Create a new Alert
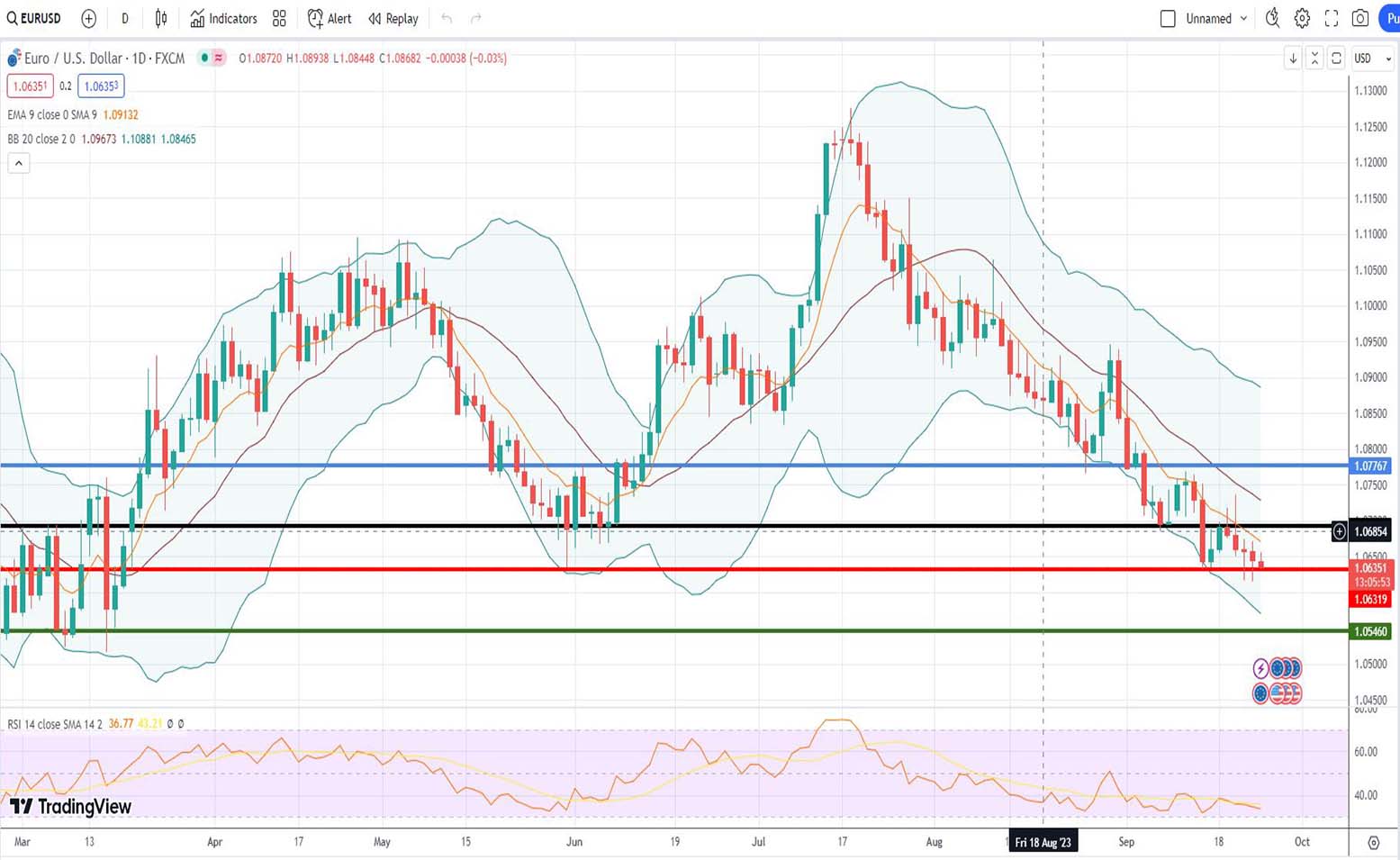The height and width of the screenshot is (860, 1400). [330, 18]
